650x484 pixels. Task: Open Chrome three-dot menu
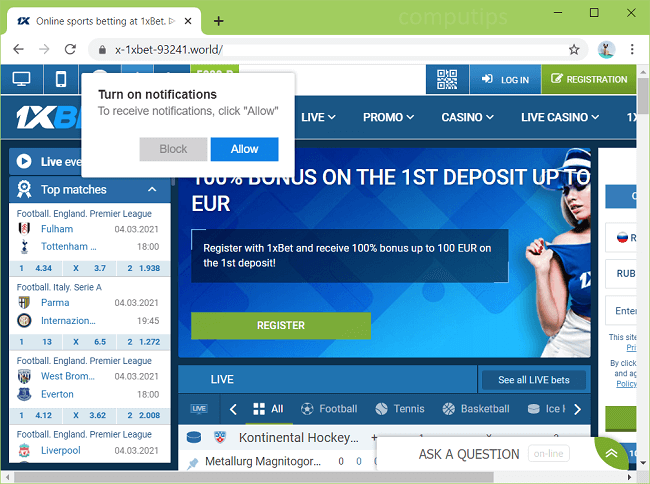tap(633, 49)
